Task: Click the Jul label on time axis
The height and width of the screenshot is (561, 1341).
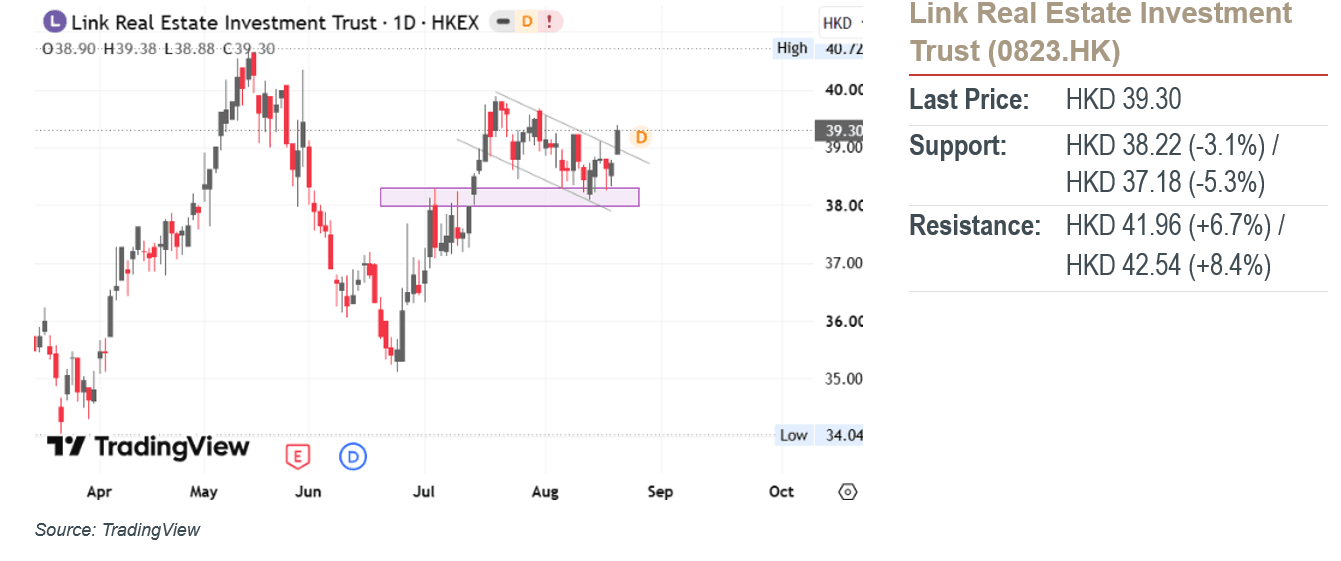Action: [x=424, y=492]
